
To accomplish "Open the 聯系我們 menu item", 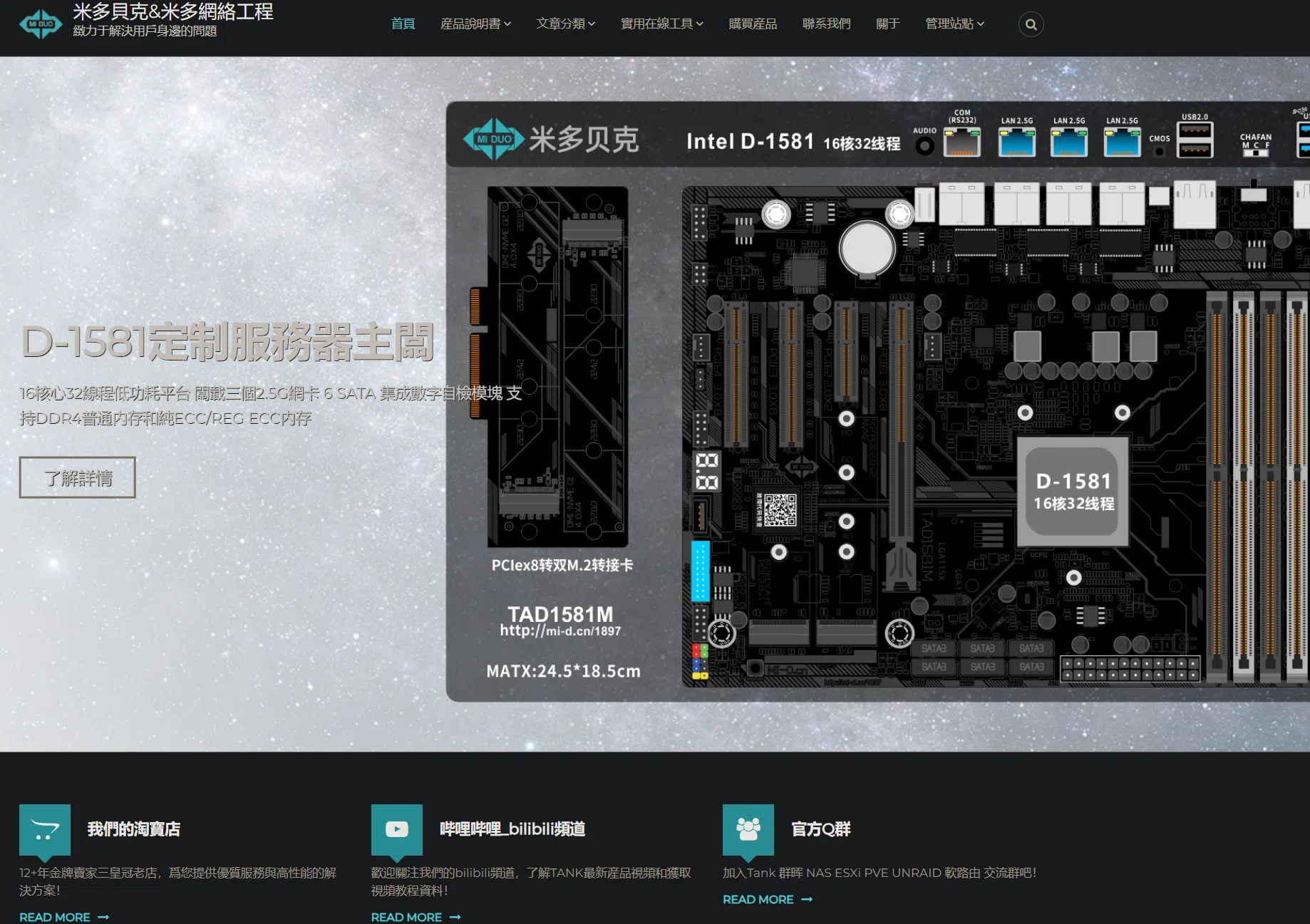I will 826,24.
